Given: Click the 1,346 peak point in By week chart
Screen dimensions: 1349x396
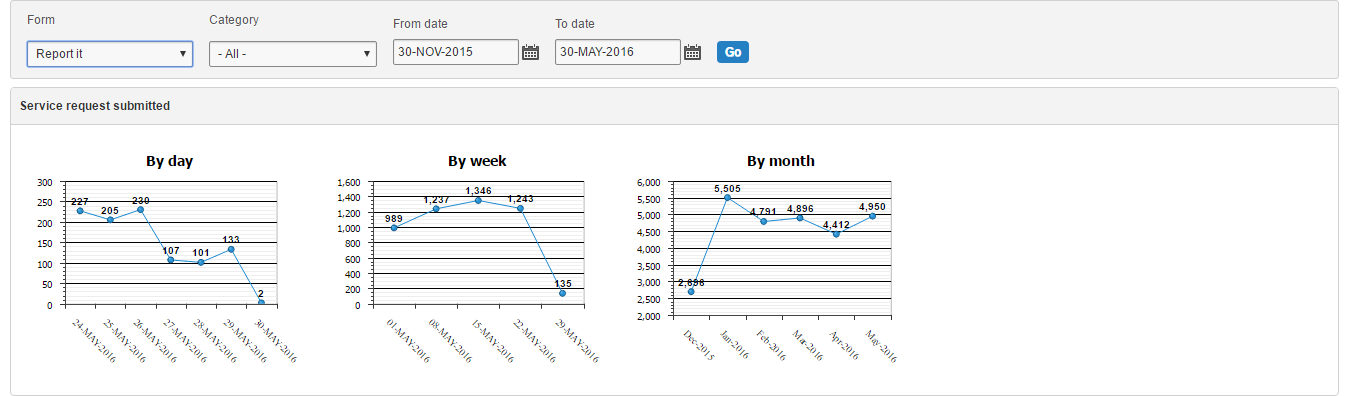Looking at the screenshot, I should pos(478,200).
